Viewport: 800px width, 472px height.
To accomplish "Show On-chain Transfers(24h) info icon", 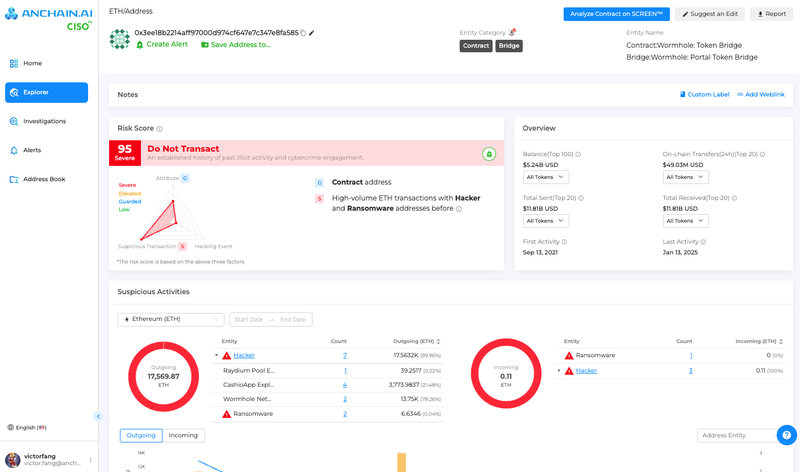I will [x=762, y=154].
